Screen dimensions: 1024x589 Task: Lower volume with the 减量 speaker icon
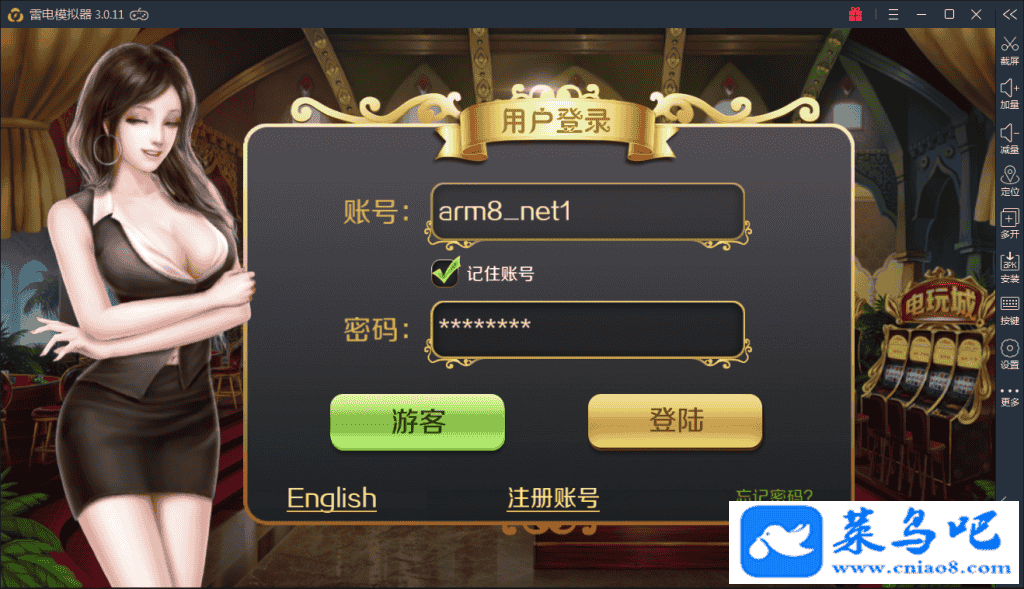(x=1010, y=133)
